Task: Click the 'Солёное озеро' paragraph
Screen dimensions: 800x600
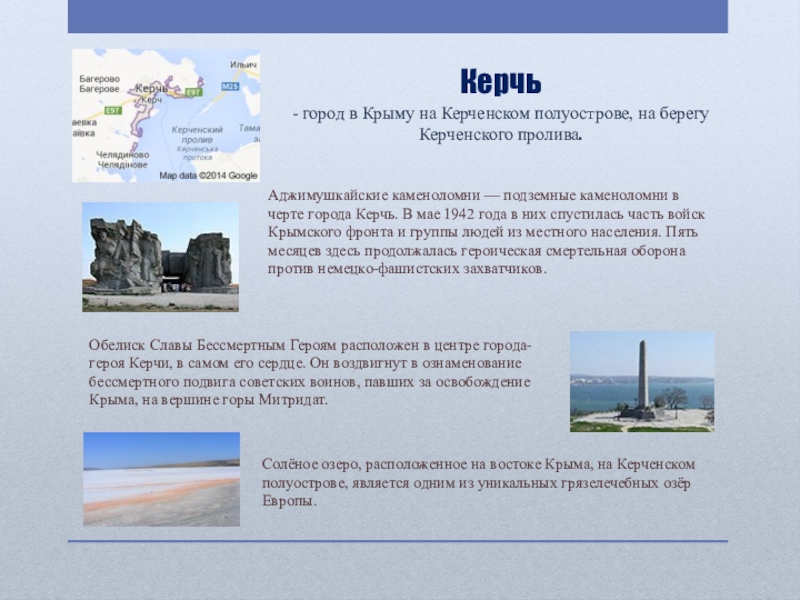Action: 479,482
